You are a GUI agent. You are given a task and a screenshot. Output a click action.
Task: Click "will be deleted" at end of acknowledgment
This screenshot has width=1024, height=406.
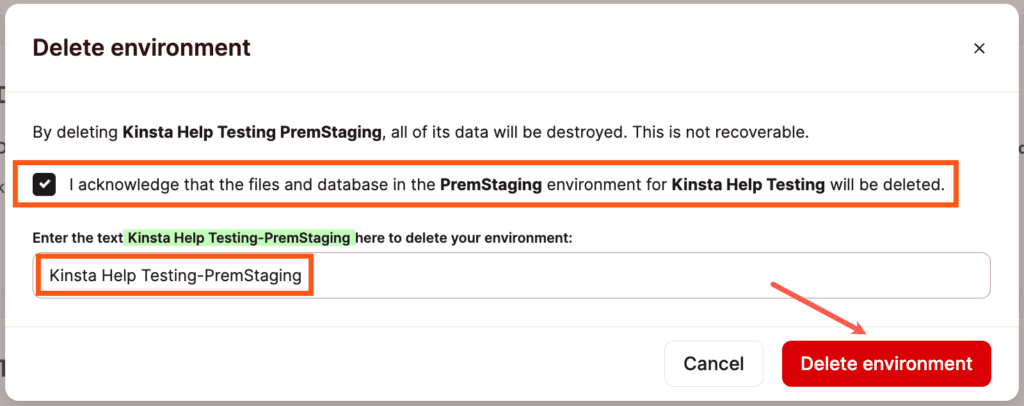click(887, 184)
